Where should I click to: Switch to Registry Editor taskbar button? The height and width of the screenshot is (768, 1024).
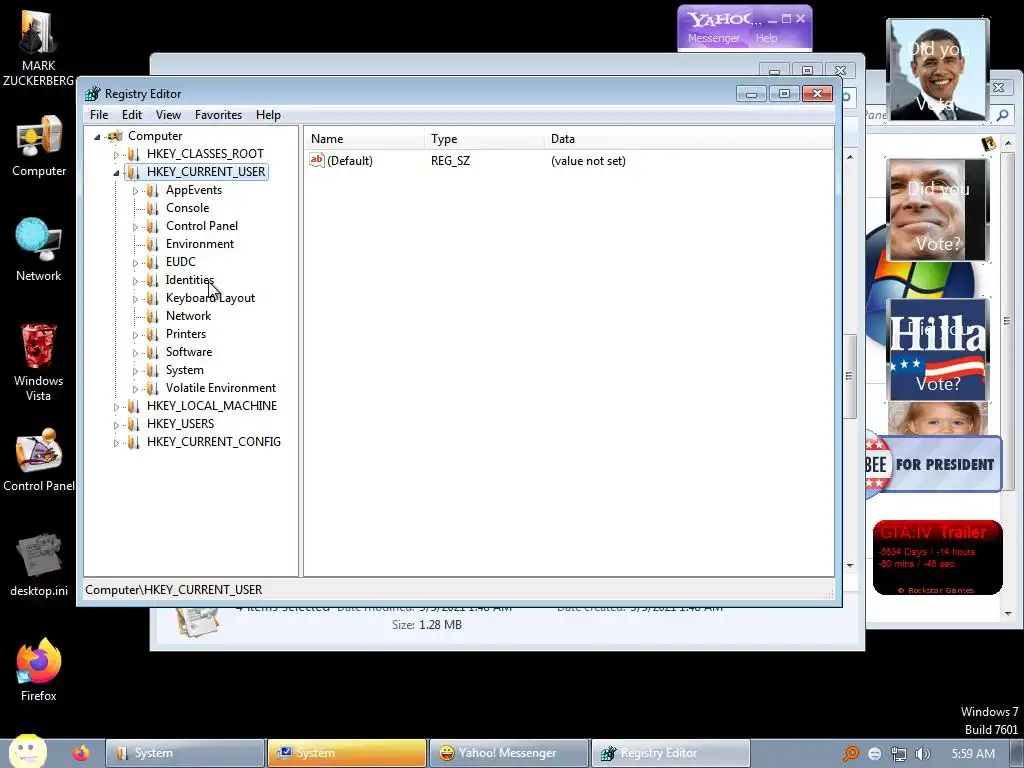tap(671, 753)
